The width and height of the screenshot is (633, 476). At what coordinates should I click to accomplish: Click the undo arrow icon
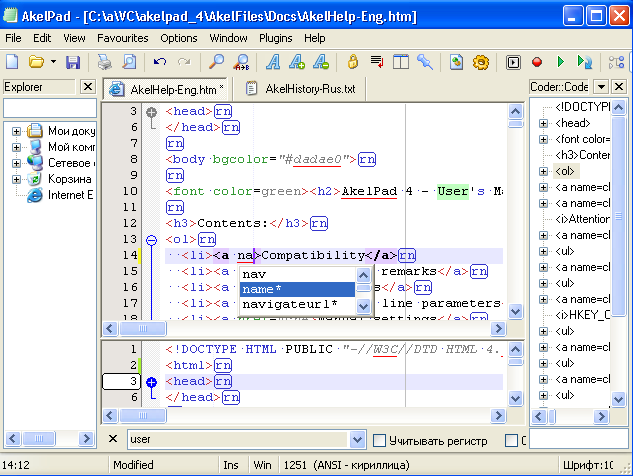(160, 62)
